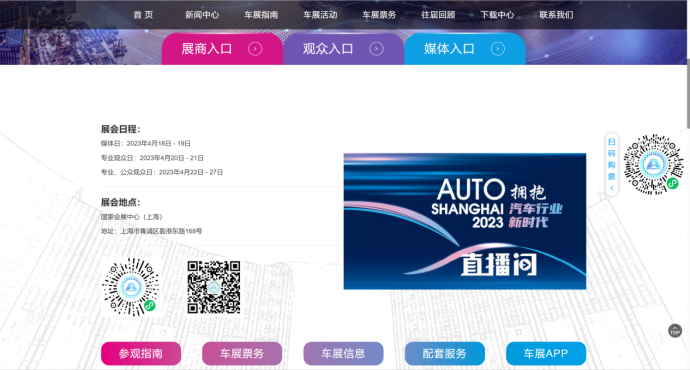Open the 参观指南 button
The image size is (690, 370).
coord(141,353)
